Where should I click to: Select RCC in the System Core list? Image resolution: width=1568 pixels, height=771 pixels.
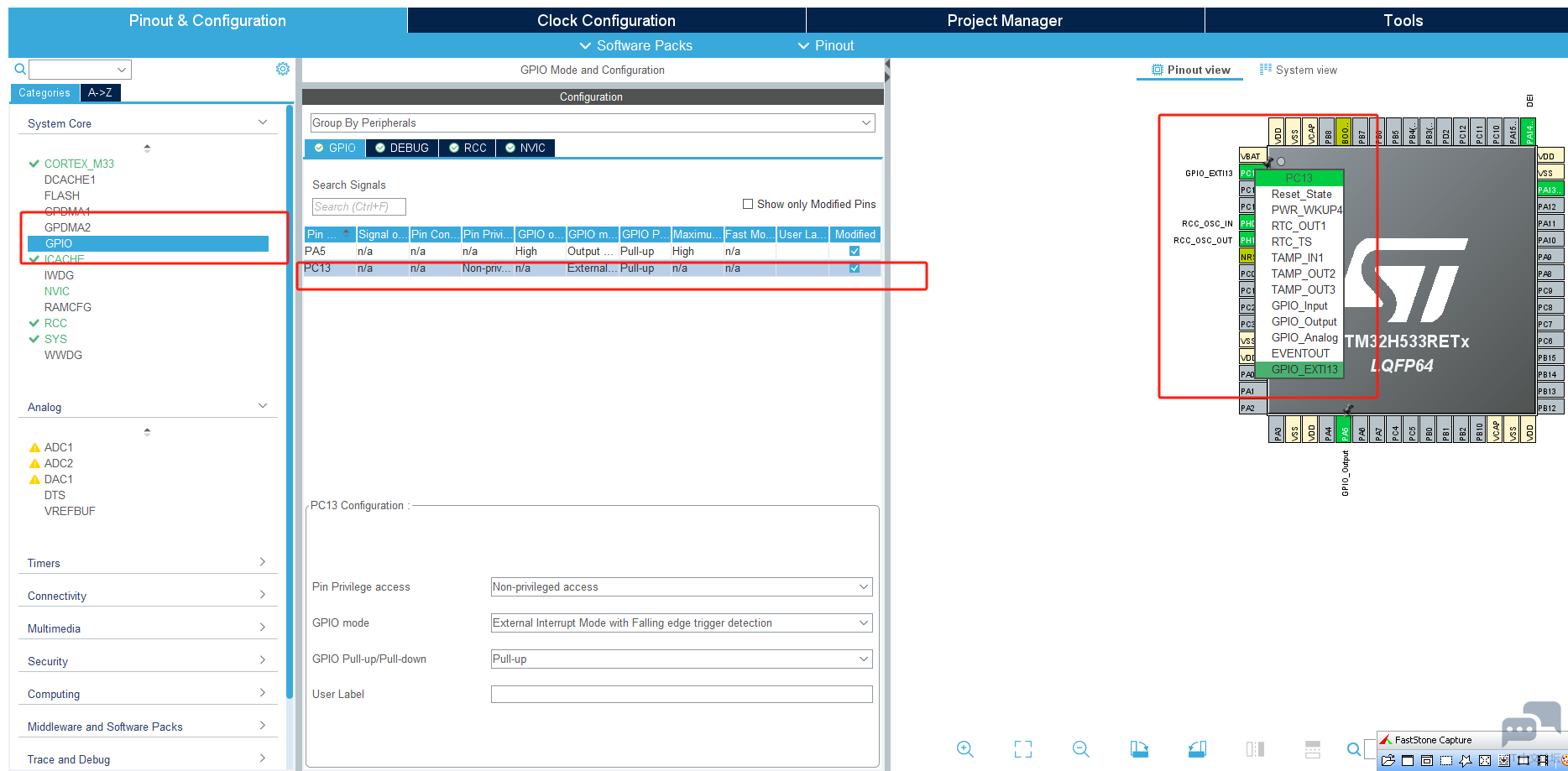(x=55, y=323)
